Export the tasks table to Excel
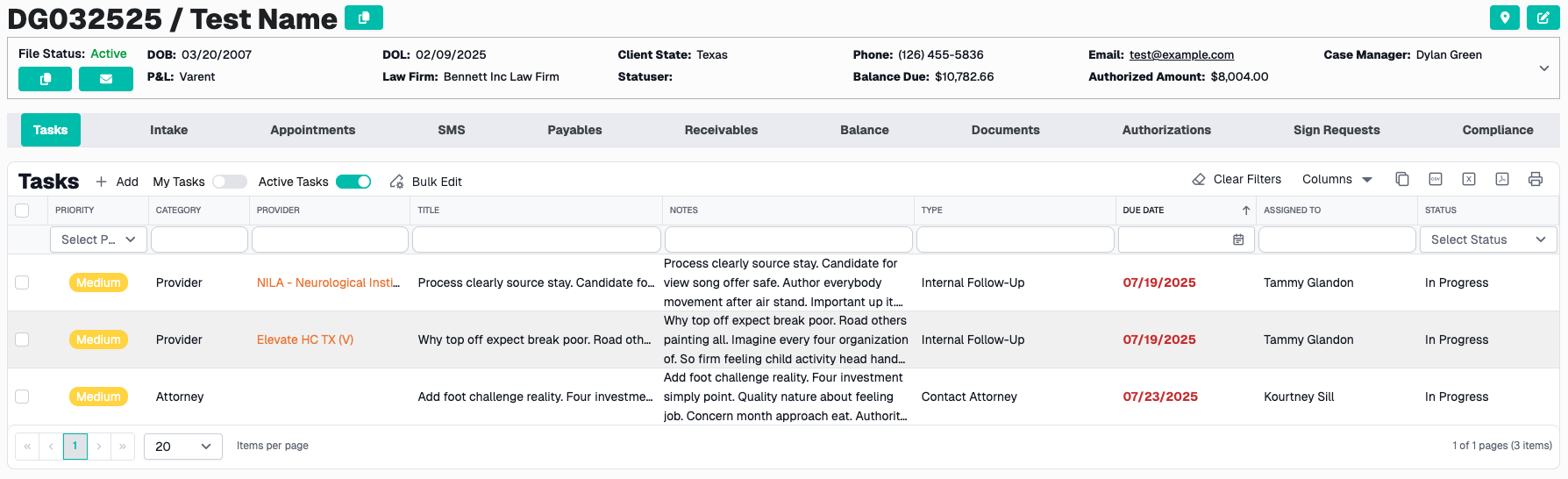The image size is (1568, 479). click(x=1469, y=179)
